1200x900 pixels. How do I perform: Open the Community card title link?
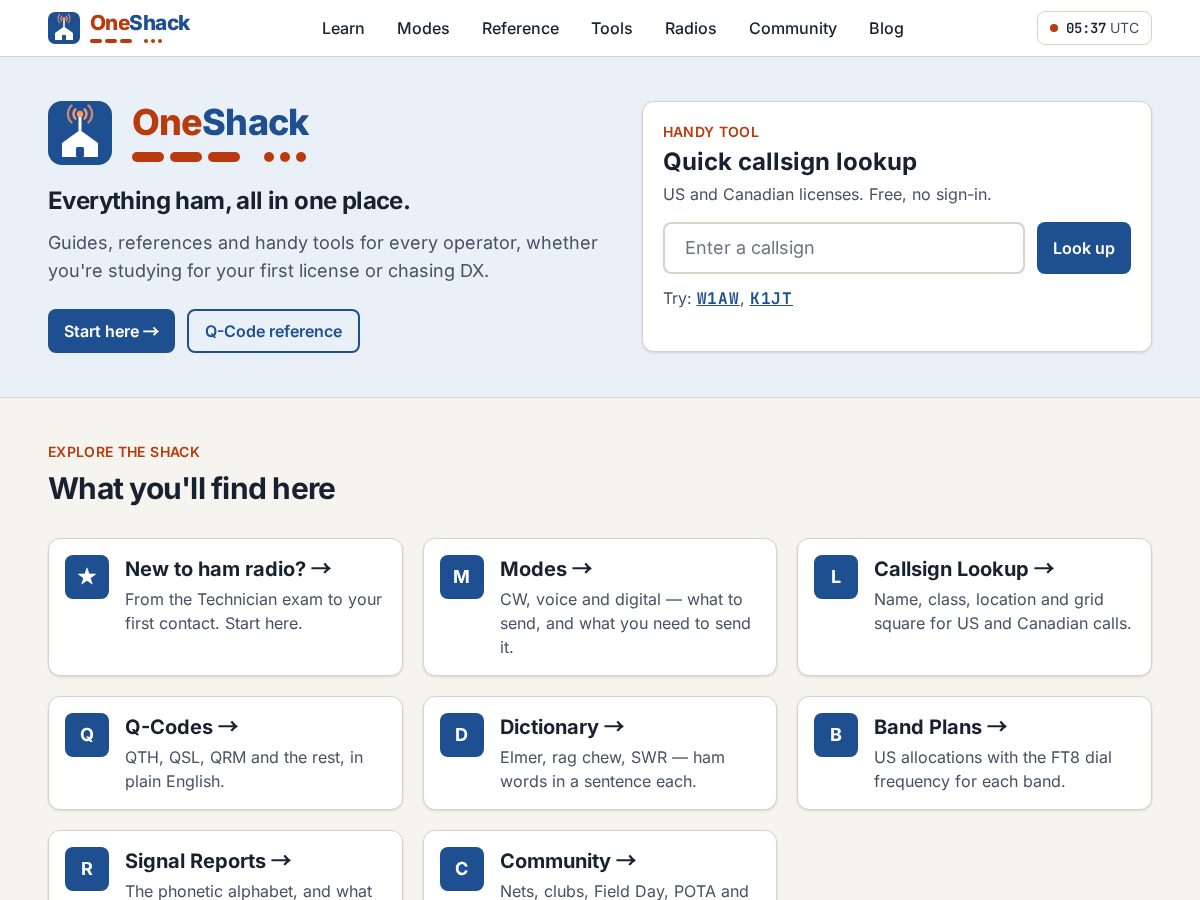click(568, 861)
